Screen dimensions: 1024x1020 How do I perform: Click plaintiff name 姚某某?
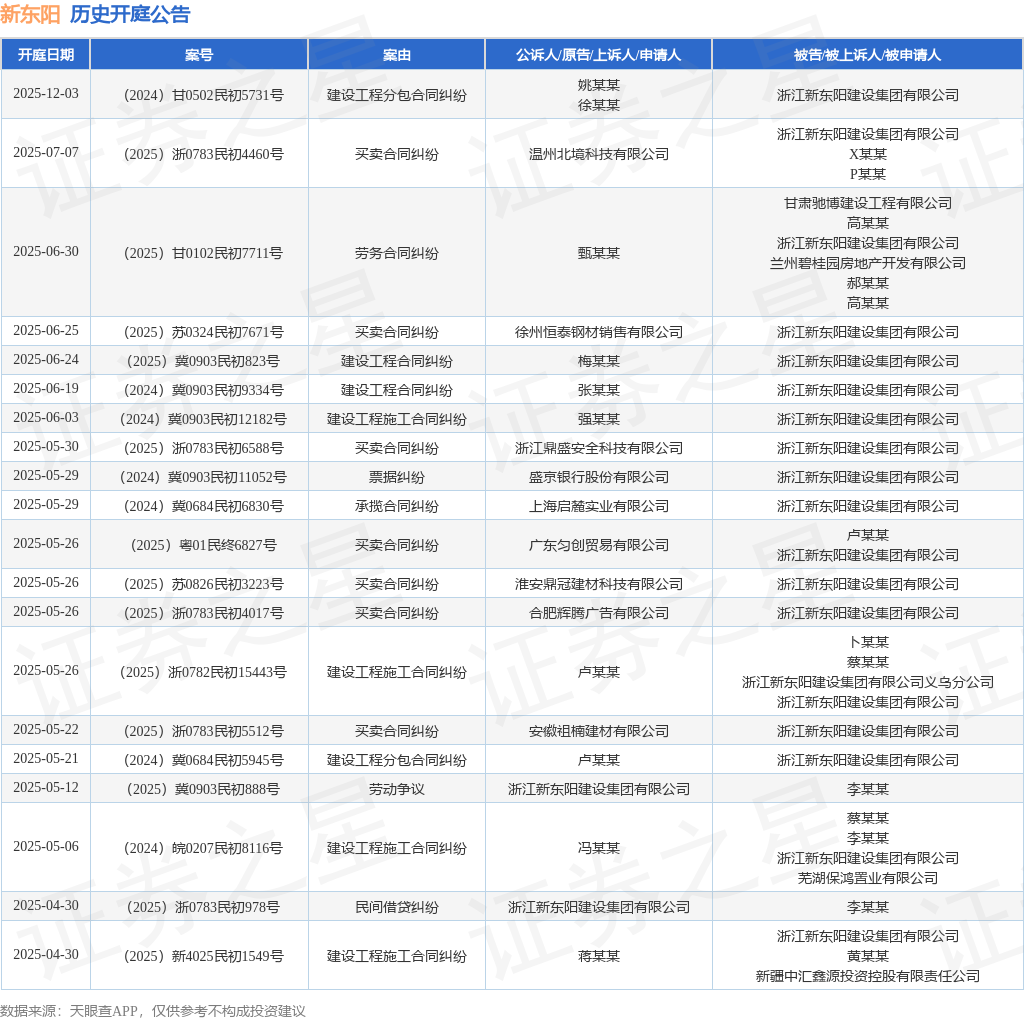[598, 85]
